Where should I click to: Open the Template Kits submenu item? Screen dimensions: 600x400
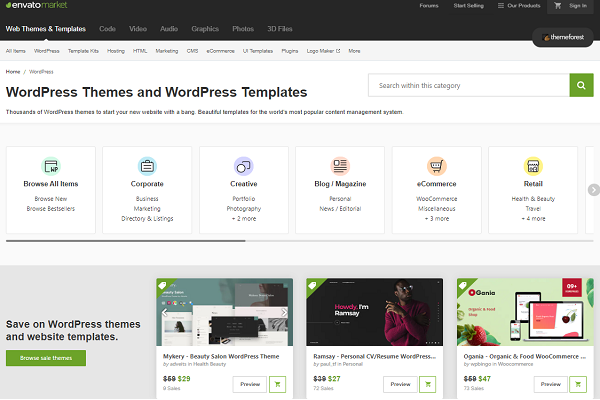(83, 51)
